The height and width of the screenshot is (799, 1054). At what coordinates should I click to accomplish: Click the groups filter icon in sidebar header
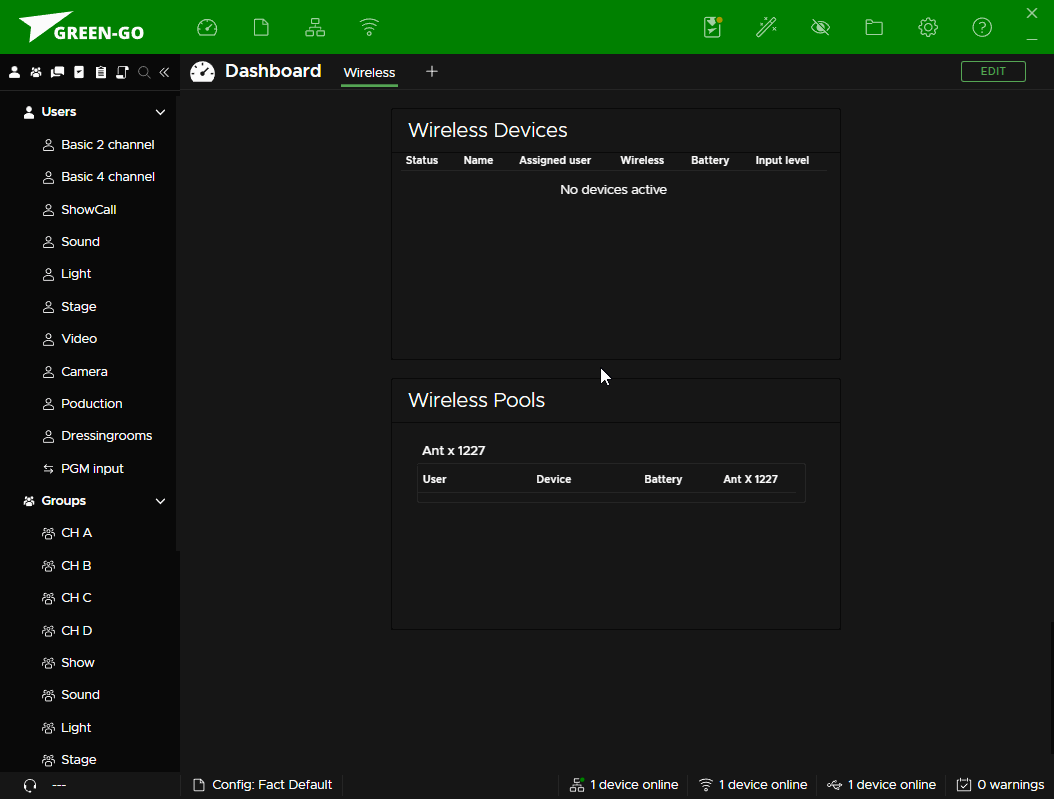pyautogui.click(x=35, y=72)
